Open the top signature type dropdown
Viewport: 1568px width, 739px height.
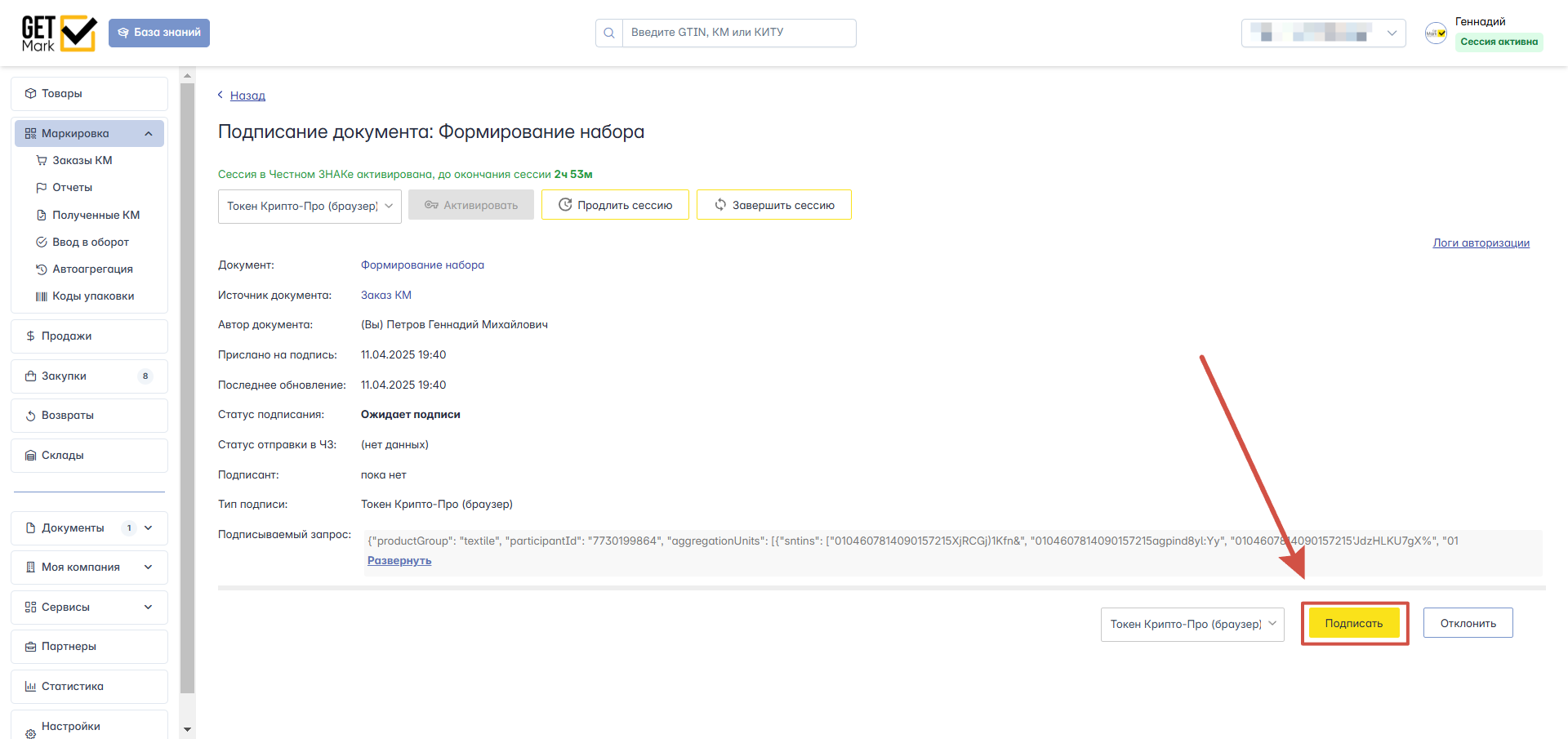310,207
